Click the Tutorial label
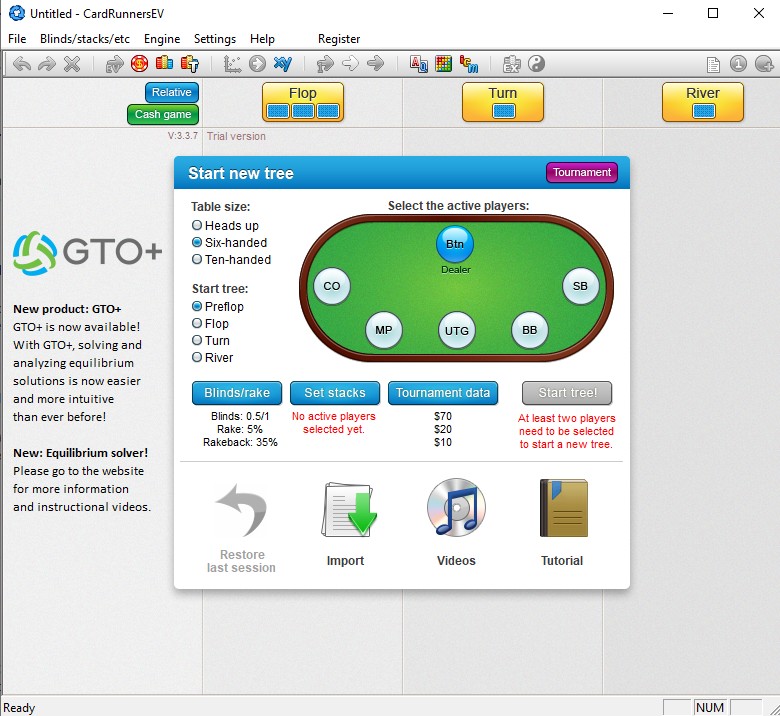The height and width of the screenshot is (716, 780). (562, 561)
